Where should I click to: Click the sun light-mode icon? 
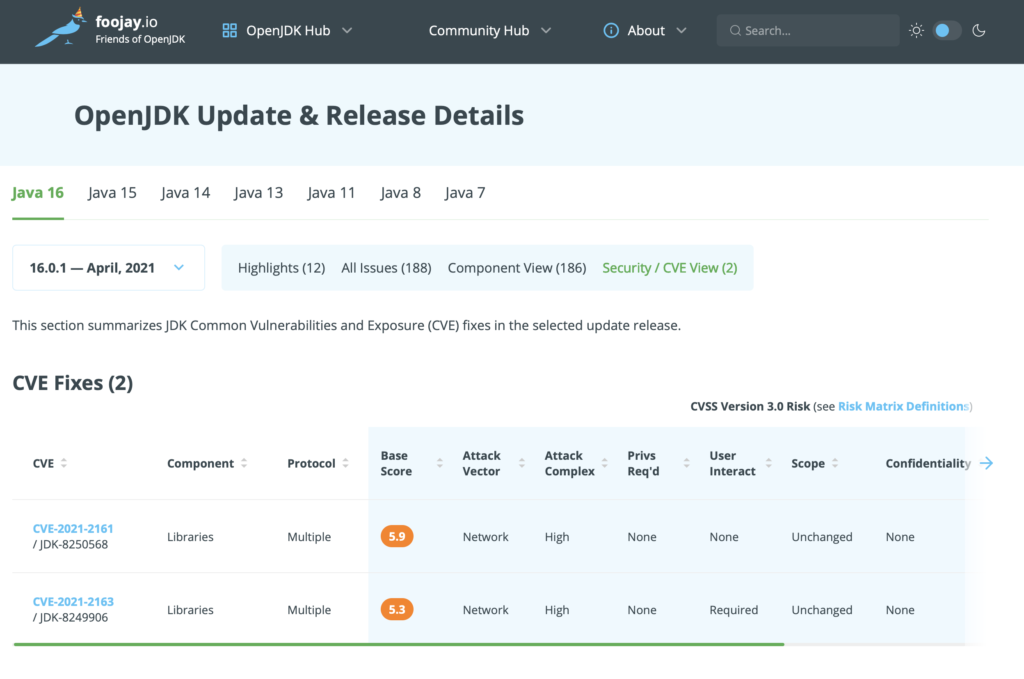point(916,31)
